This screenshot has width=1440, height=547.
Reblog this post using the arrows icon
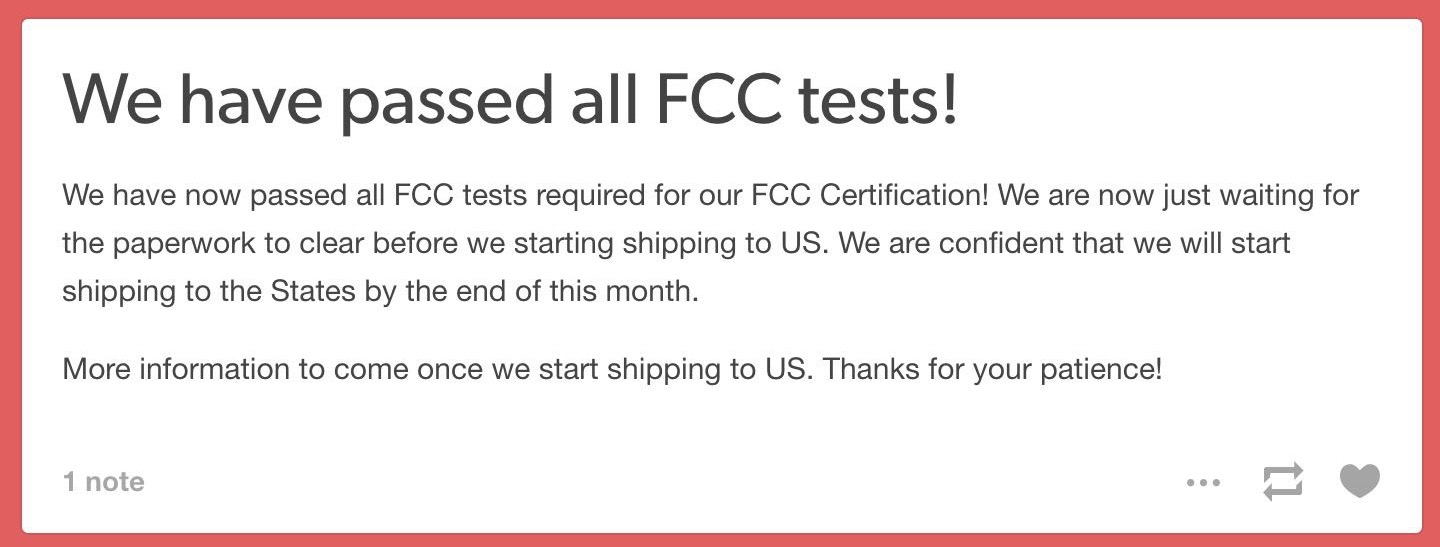(1283, 481)
